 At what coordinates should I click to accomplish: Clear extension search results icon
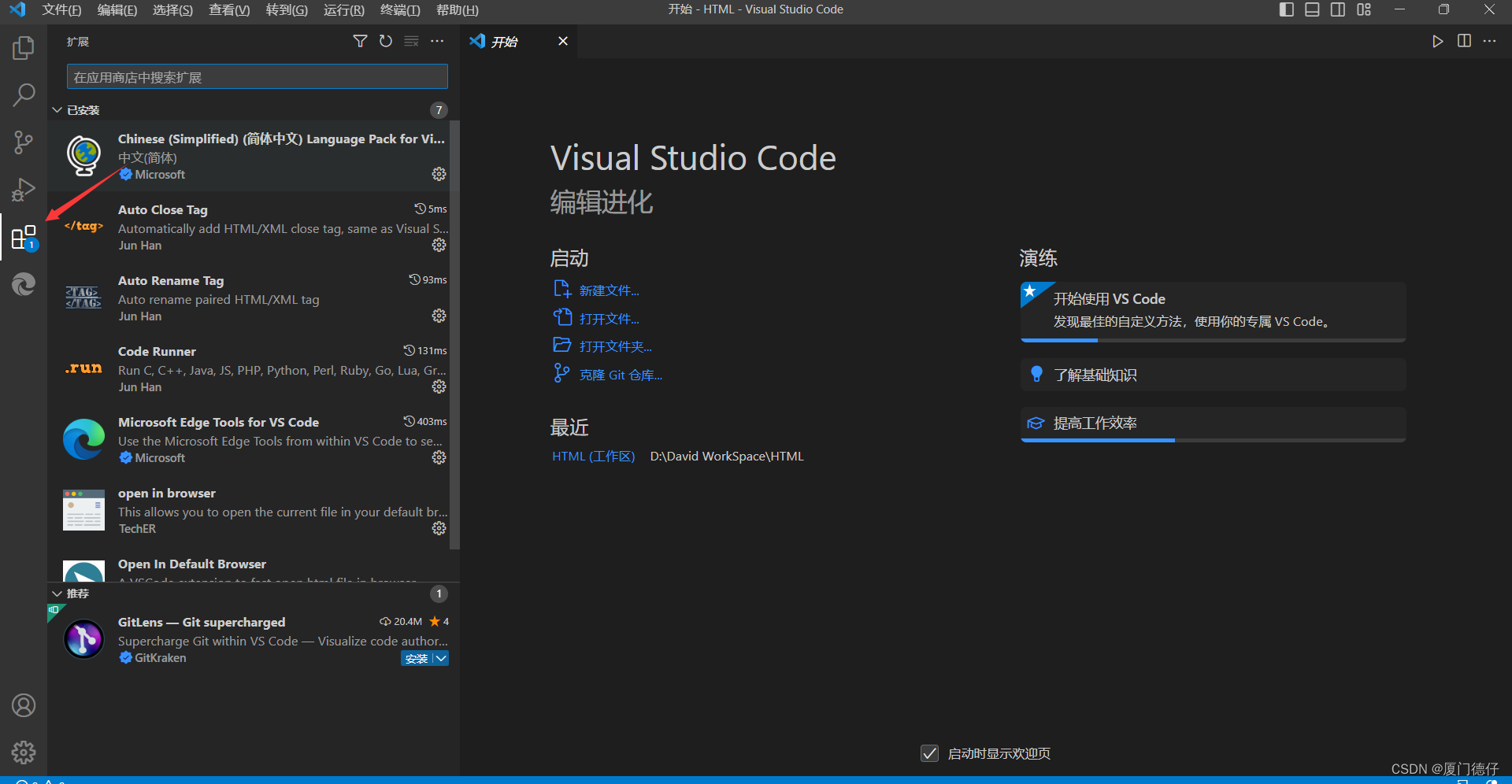click(x=411, y=41)
